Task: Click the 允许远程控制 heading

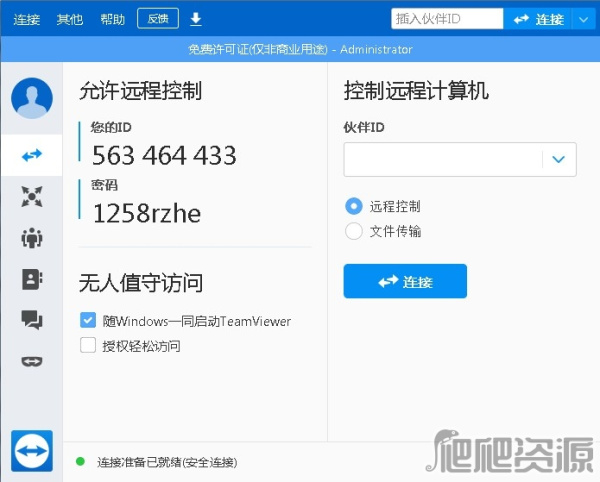Action: (140, 91)
